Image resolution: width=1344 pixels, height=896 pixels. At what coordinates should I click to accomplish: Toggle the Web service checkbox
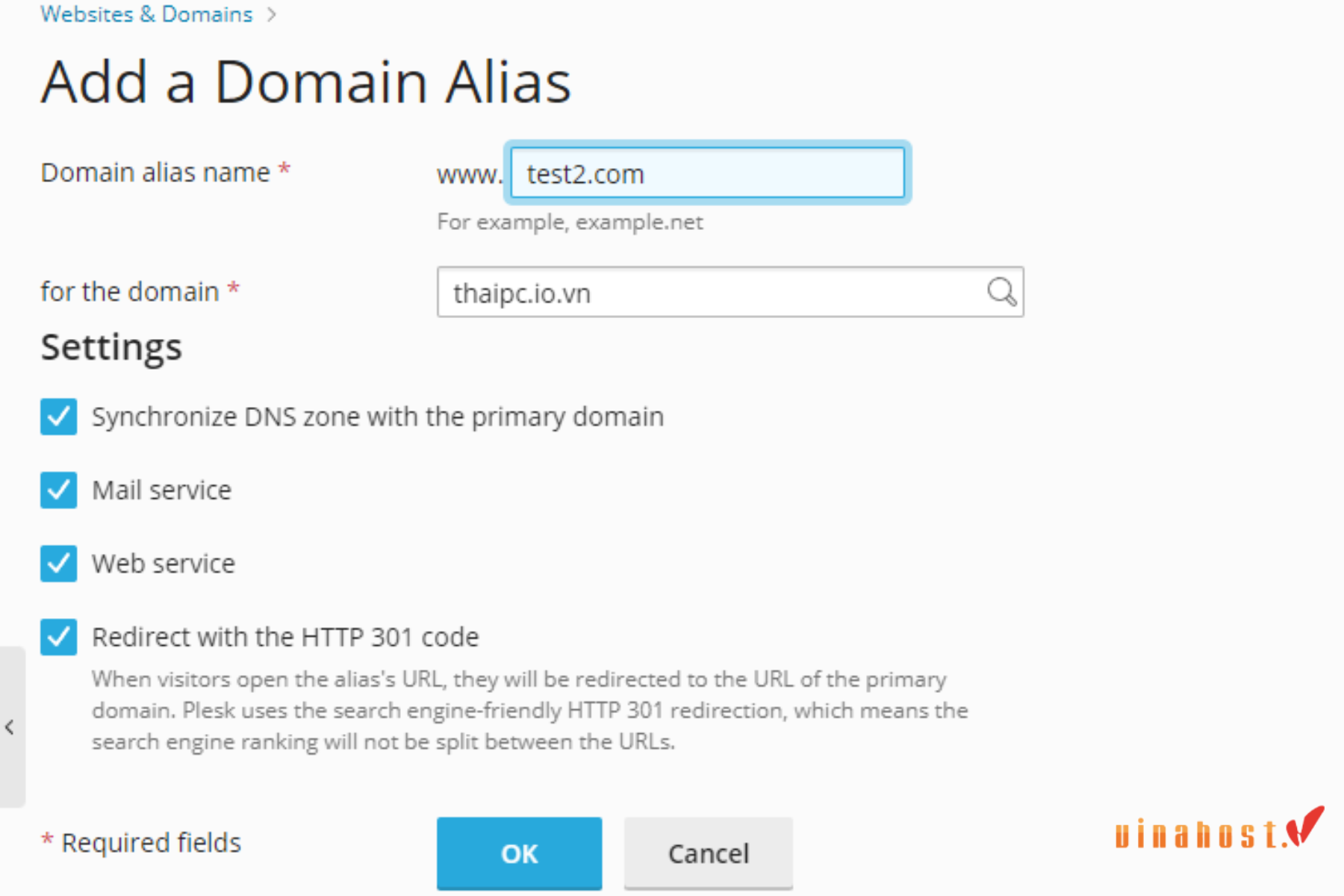coord(58,563)
